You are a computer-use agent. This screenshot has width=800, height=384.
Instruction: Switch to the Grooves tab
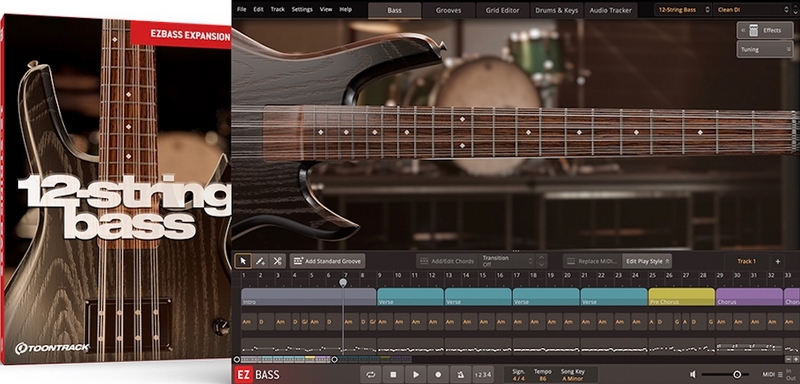click(448, 10)
